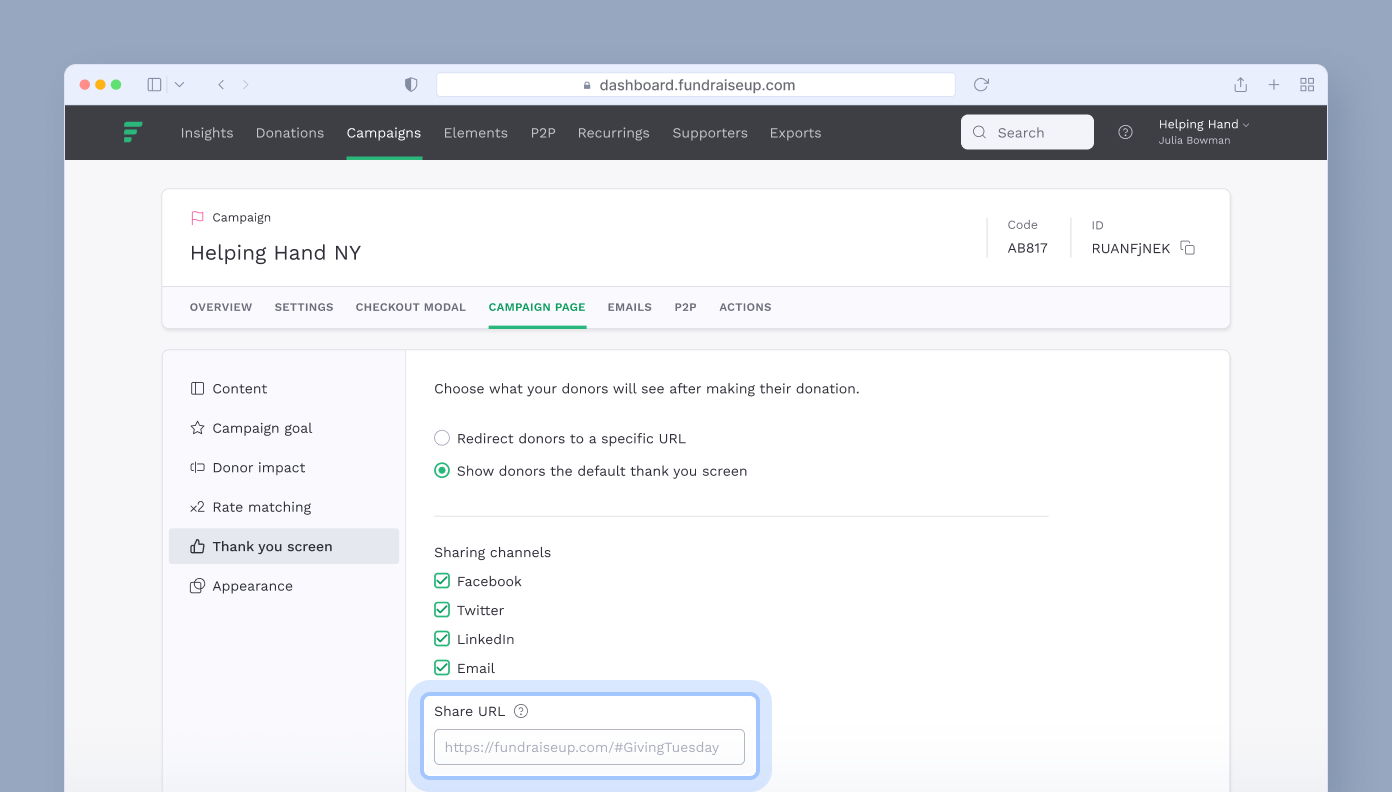Click the Safari address bar
The width and height of the screenshot is (1392, 792).
click(696, 85)
